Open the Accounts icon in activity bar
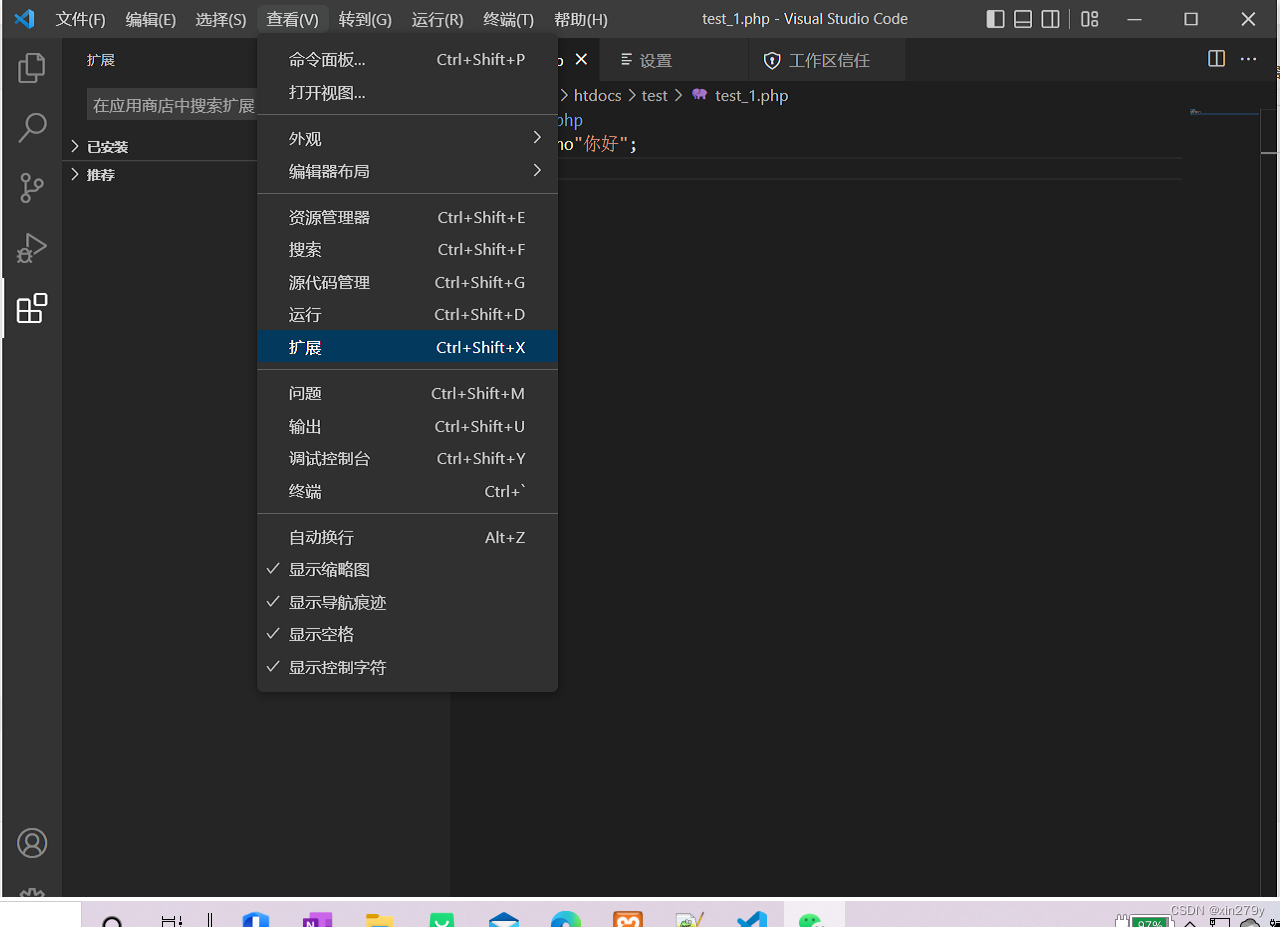The width and height of the screenshot is (1280, 927). tap(32, 843)
